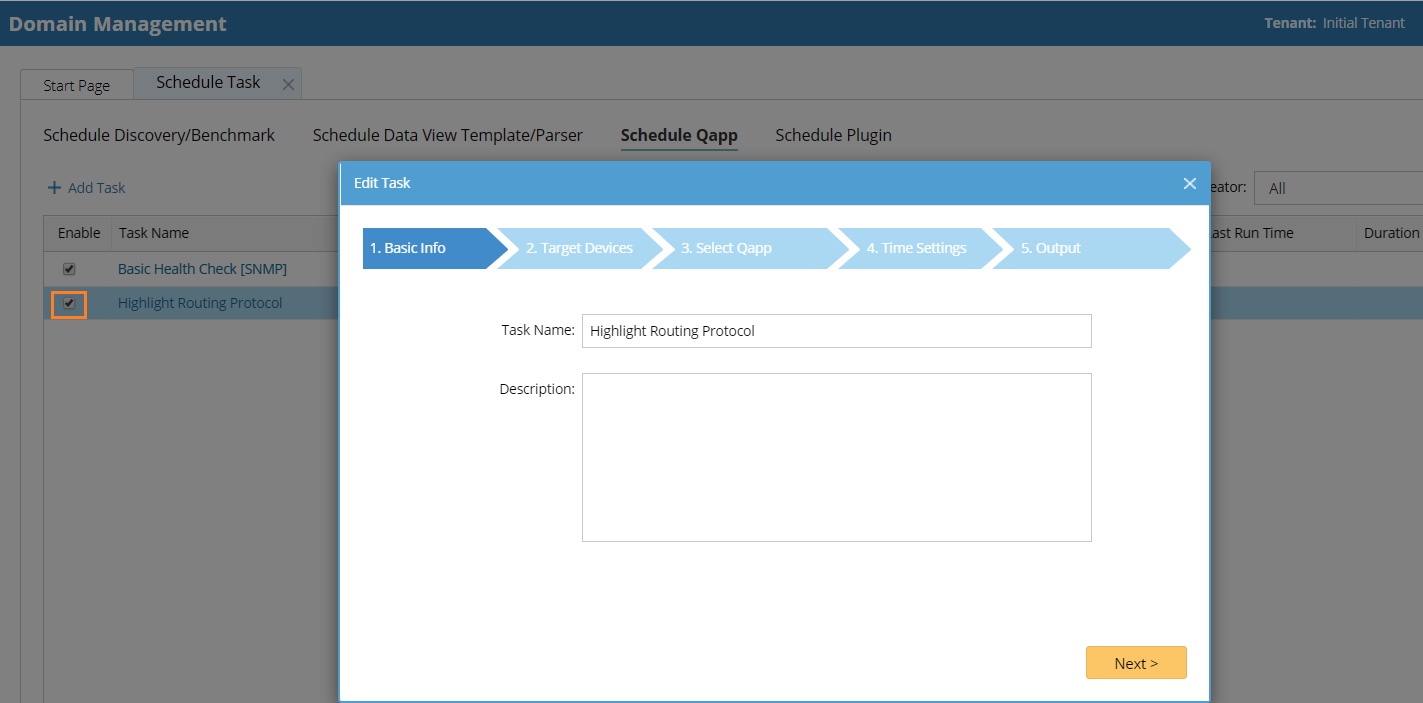Toggle Basic Health Check [SNMP] enable checkbox
This screenshot has height=703, width=1423.
click(69, 269)
